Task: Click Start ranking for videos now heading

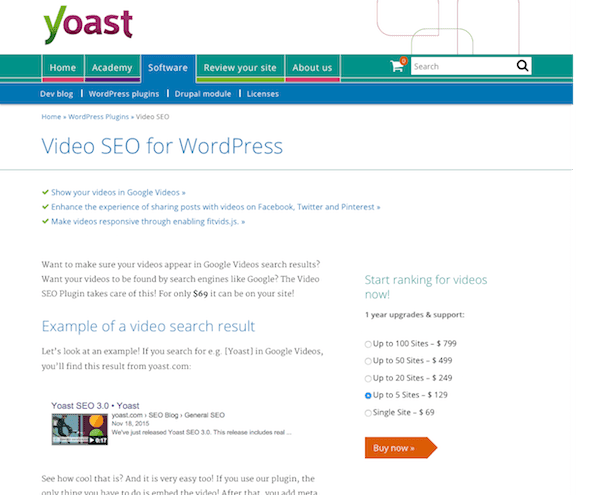Action: click(x=426, y=287)
